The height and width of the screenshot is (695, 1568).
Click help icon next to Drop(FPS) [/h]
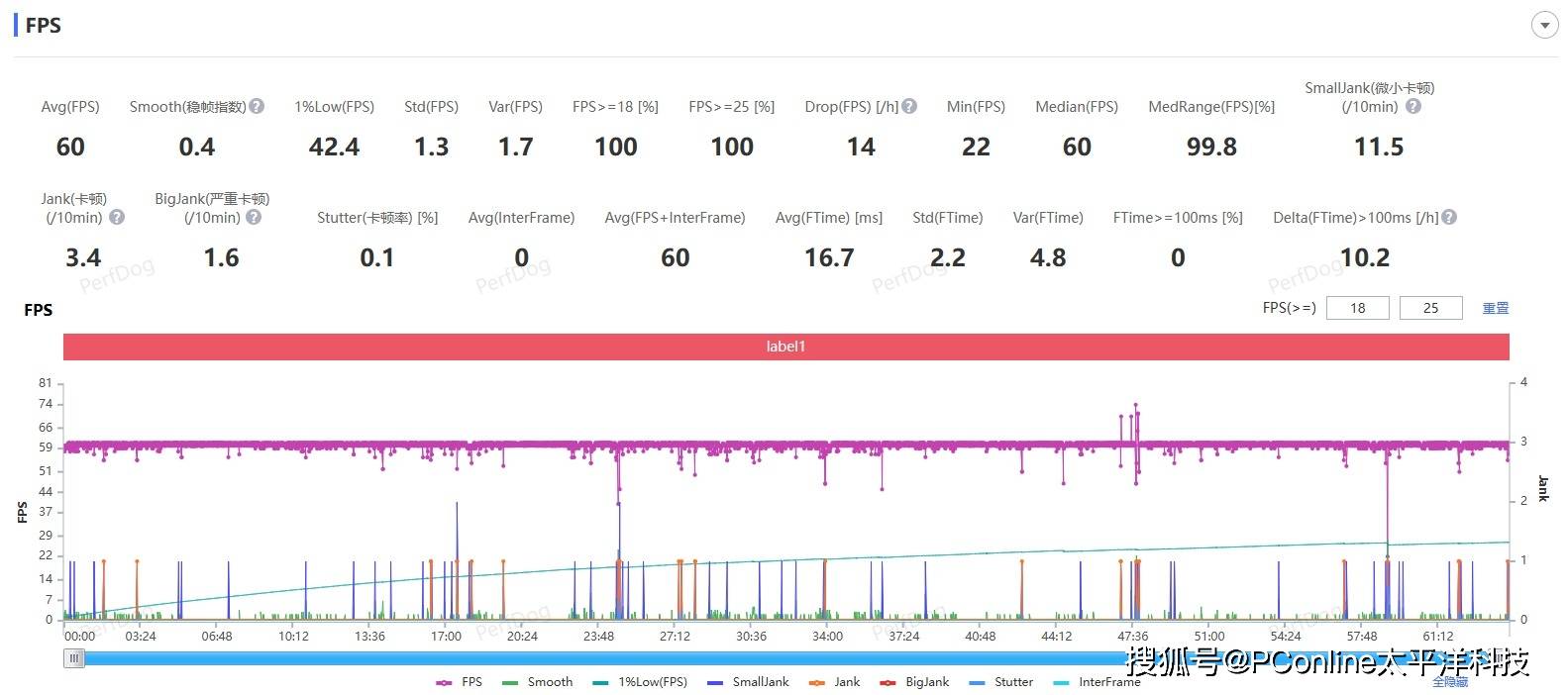tap(909, 106)
